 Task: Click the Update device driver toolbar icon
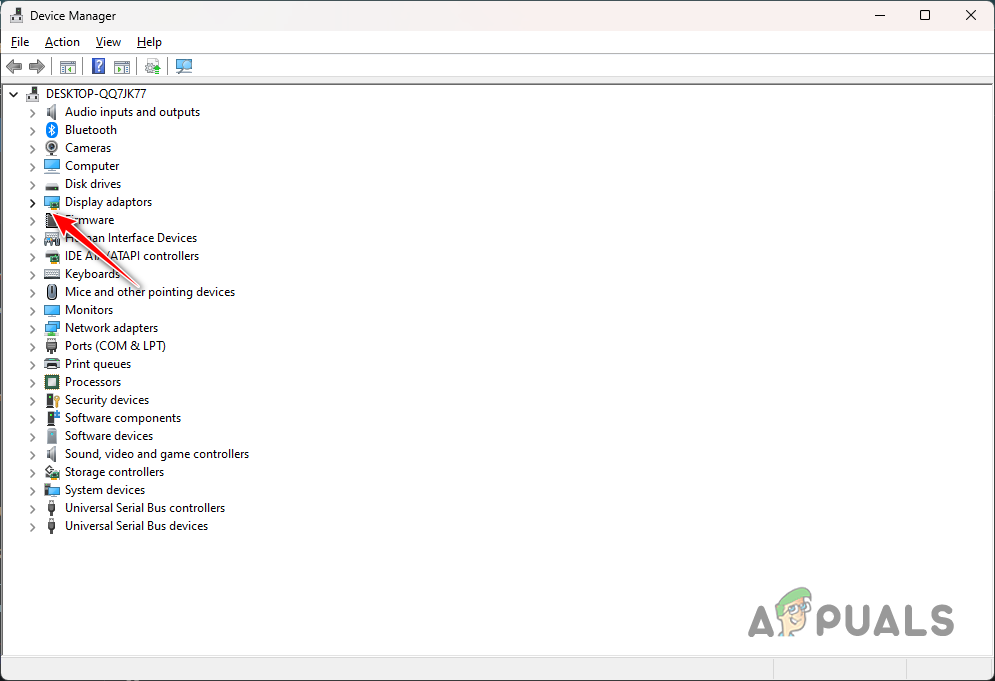click(x=152, y=66)
